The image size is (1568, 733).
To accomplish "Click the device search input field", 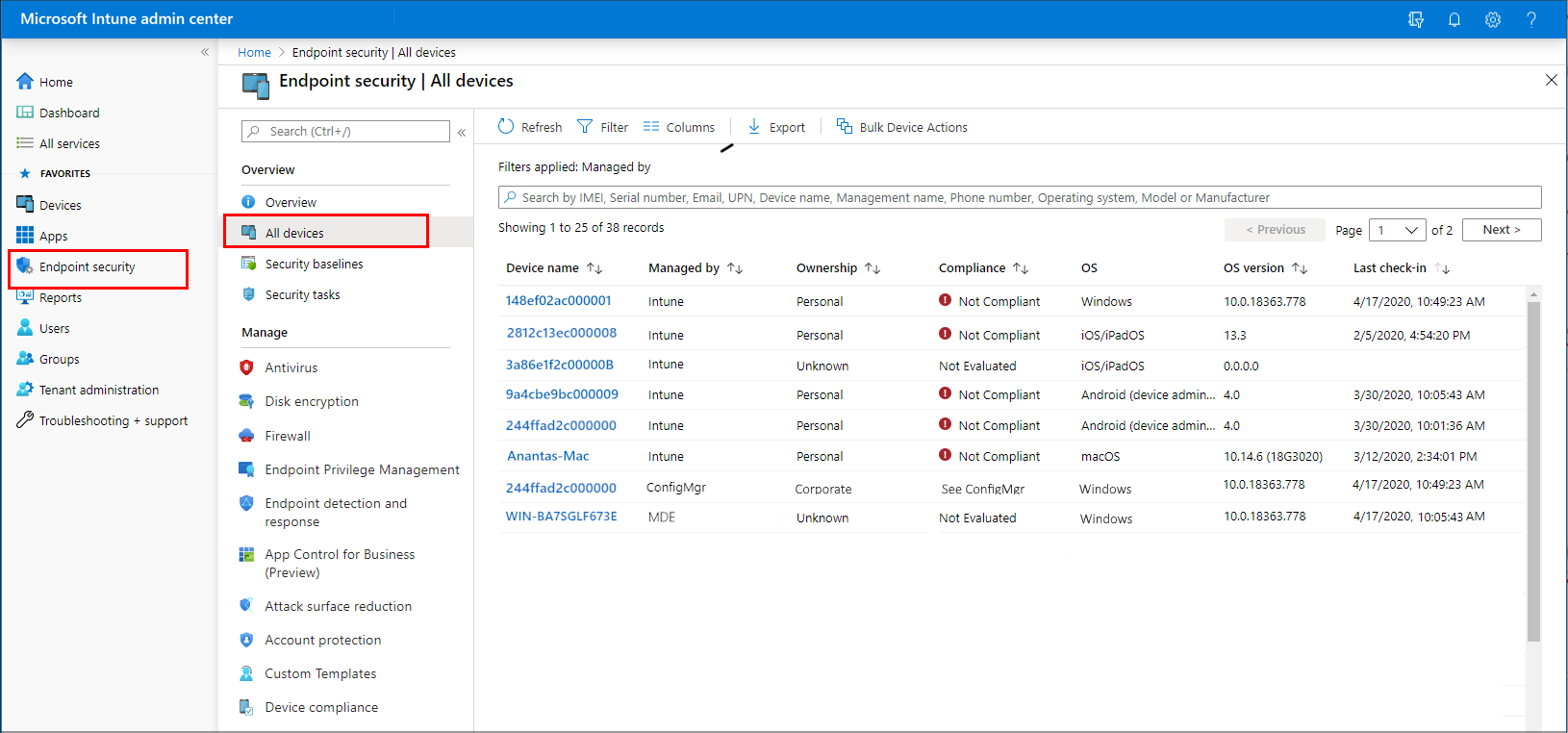I will (1020, 197).
